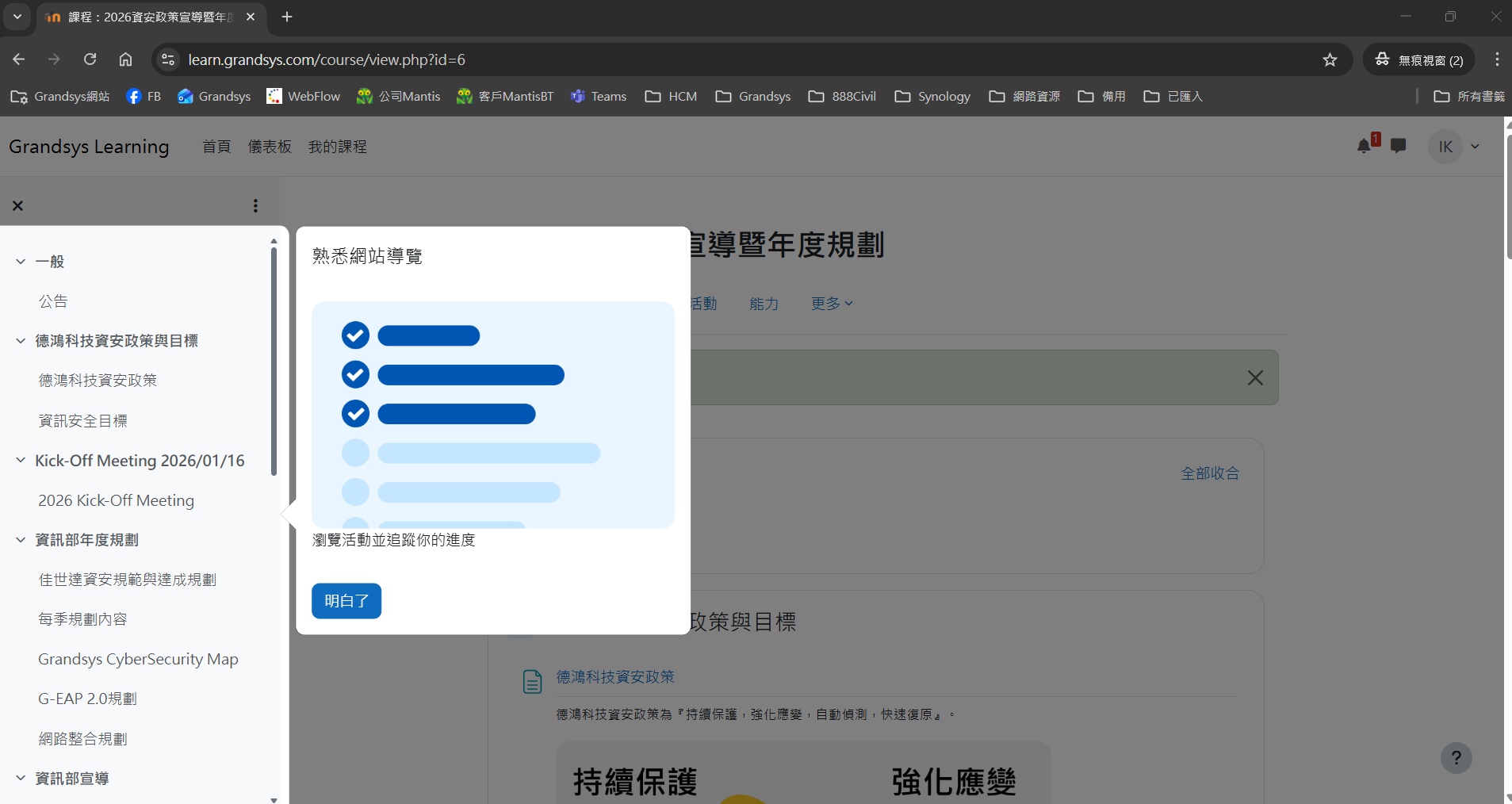This screenshot has width=1512, height=804.
Task: Go to 儀表板 in the navigation
Action: pyautogui.click(x=270, y=146)
